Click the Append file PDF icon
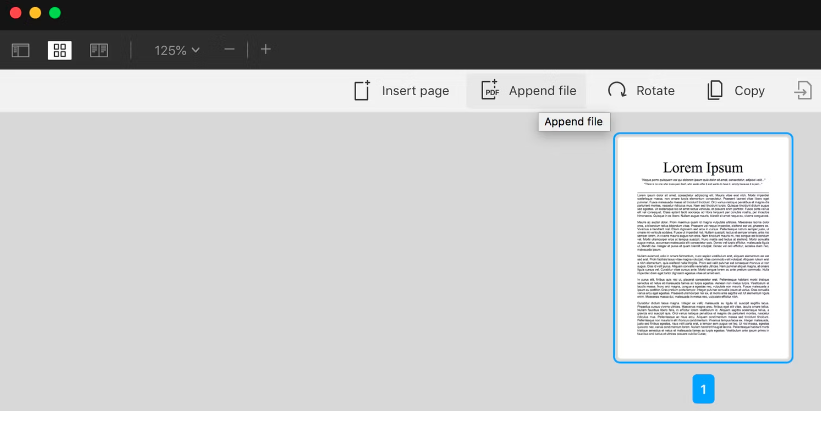Image resolution: width=821 pixels, height=421 pixels. click(x=490, y=91)
